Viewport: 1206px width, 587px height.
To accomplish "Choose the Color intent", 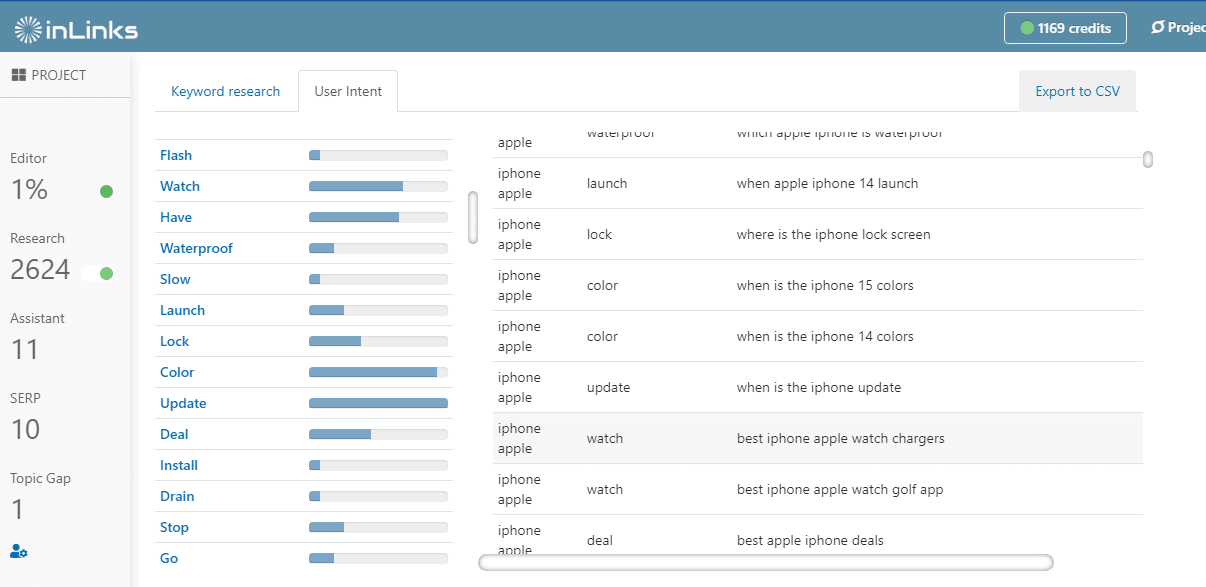I will pos(177,372).
